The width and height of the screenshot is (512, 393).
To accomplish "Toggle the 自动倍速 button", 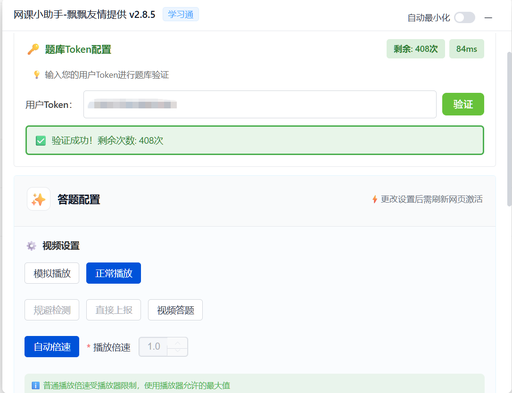I will pos(52,347).
